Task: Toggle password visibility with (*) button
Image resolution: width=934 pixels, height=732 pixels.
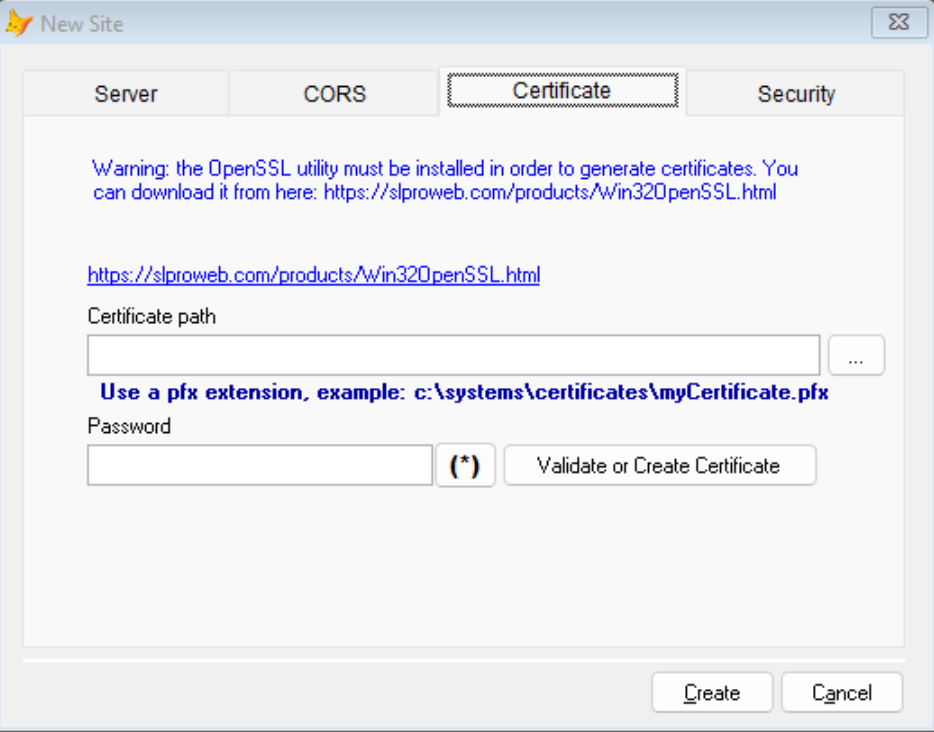Action: [465, 465]
